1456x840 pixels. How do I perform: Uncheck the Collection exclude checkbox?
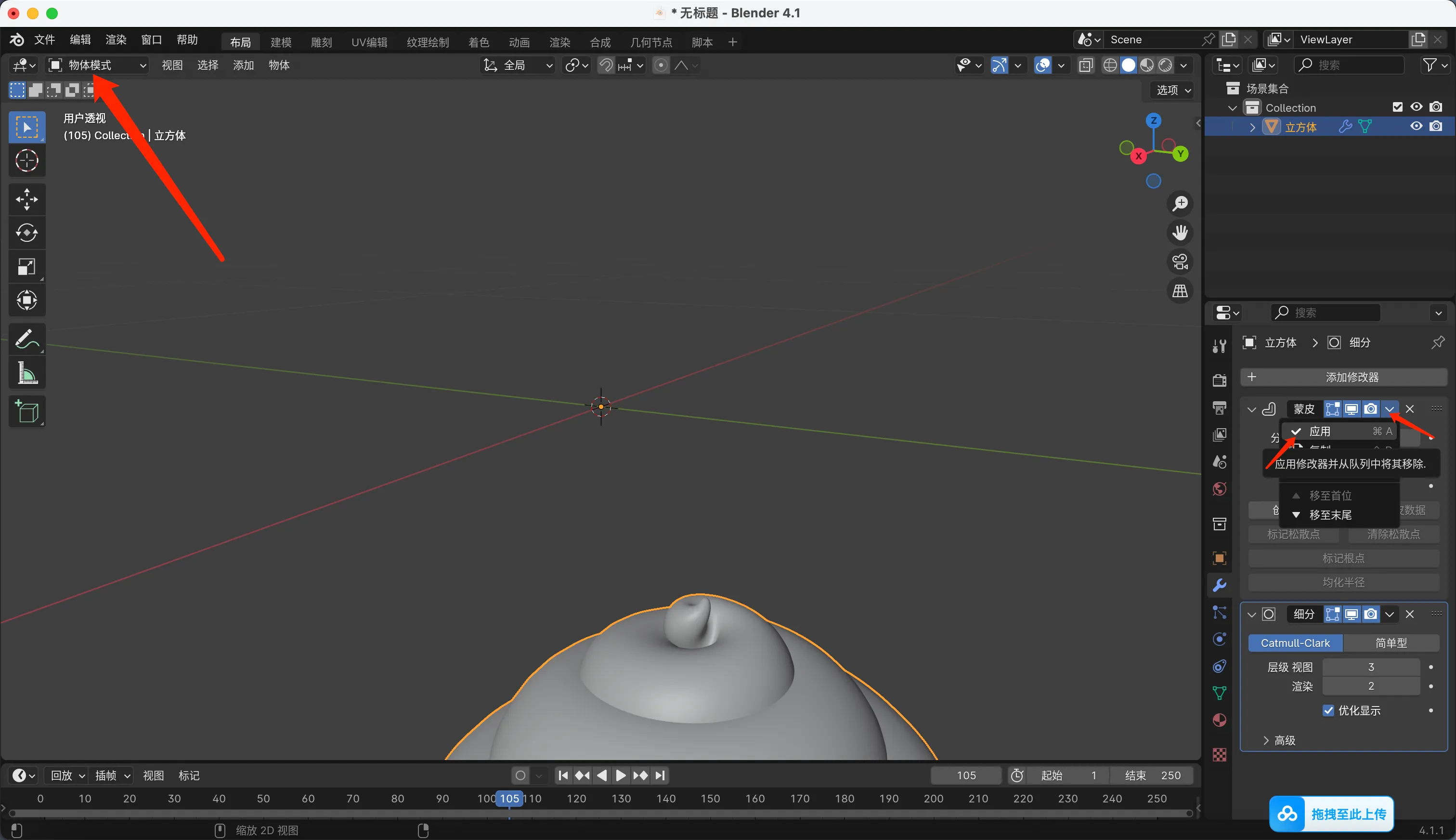pos(1397,107)
